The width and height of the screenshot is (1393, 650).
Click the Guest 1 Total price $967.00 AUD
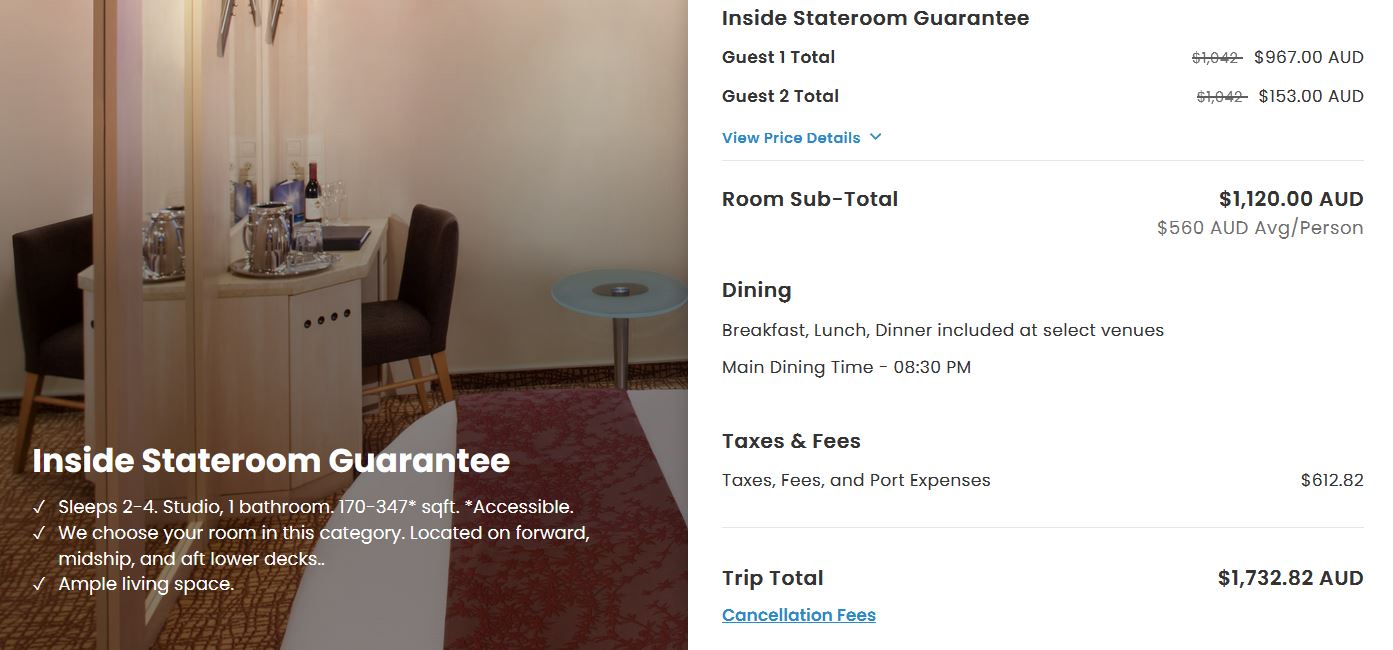point(1309,57)
